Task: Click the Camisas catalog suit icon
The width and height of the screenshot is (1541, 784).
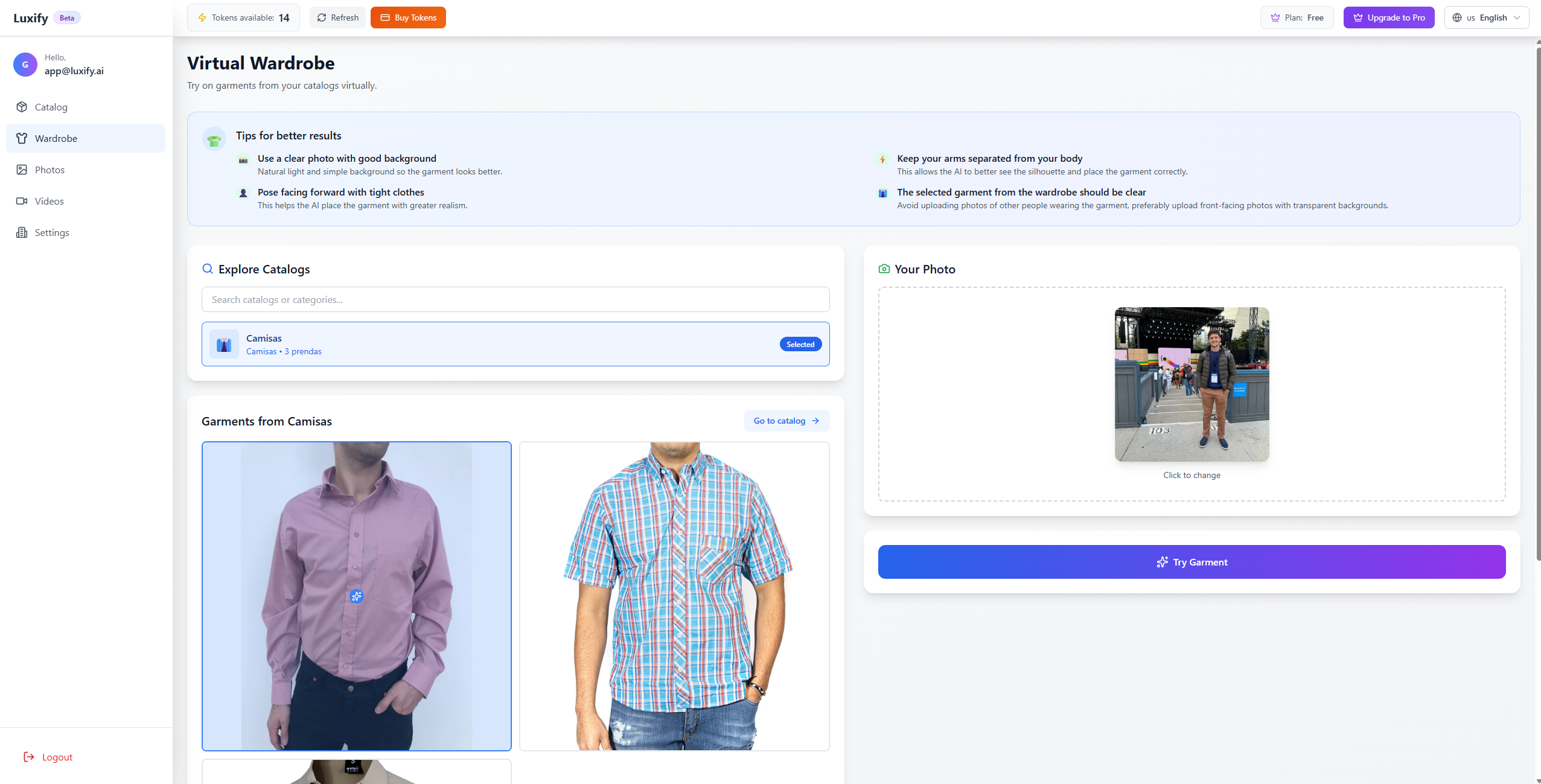Action: [x=224, y=345]
